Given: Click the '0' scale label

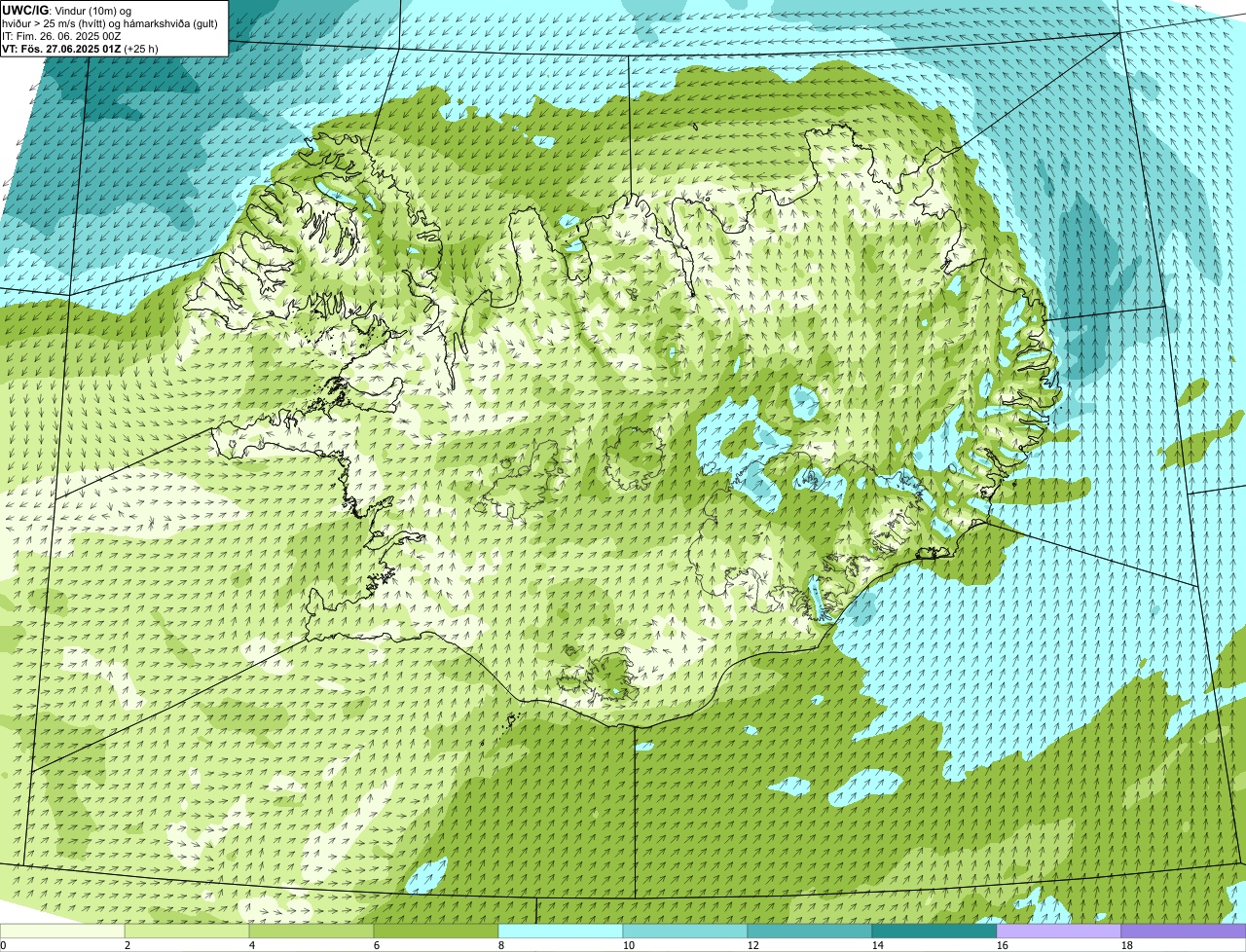Looking at the screenshot, I should (3, 945).
